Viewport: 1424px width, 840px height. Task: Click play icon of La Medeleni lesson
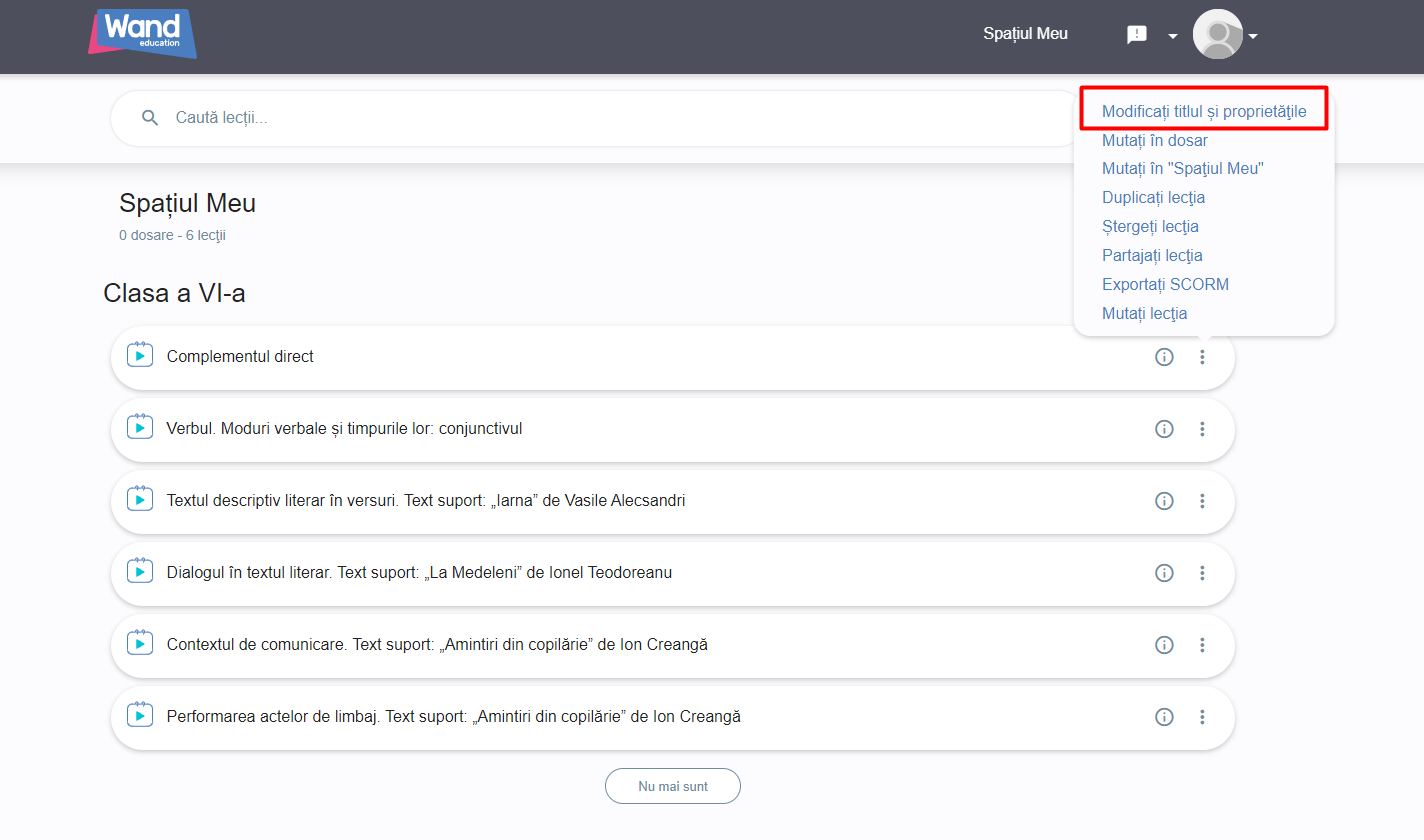[140, 572]
